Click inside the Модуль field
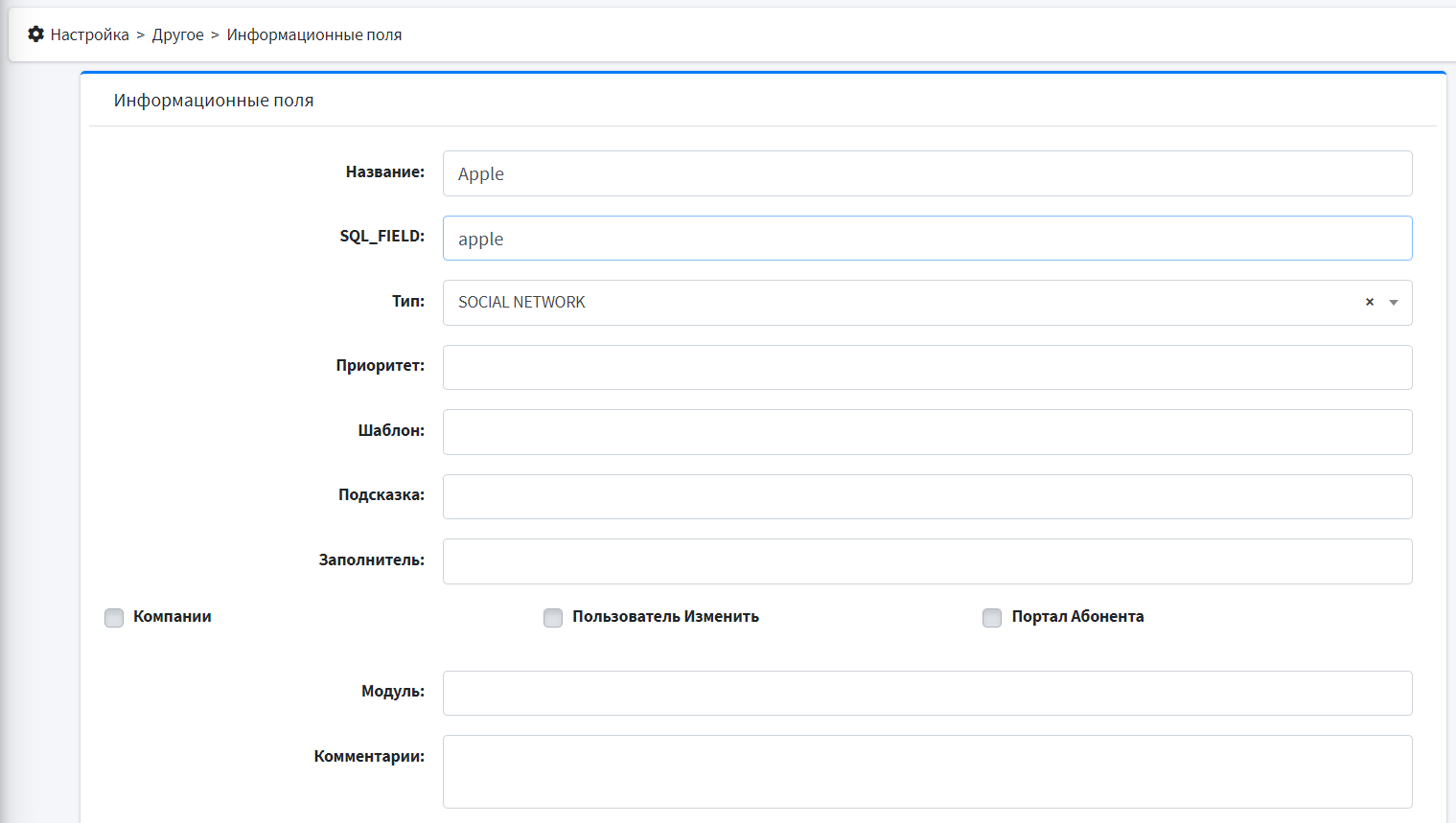 pos(927,693)
